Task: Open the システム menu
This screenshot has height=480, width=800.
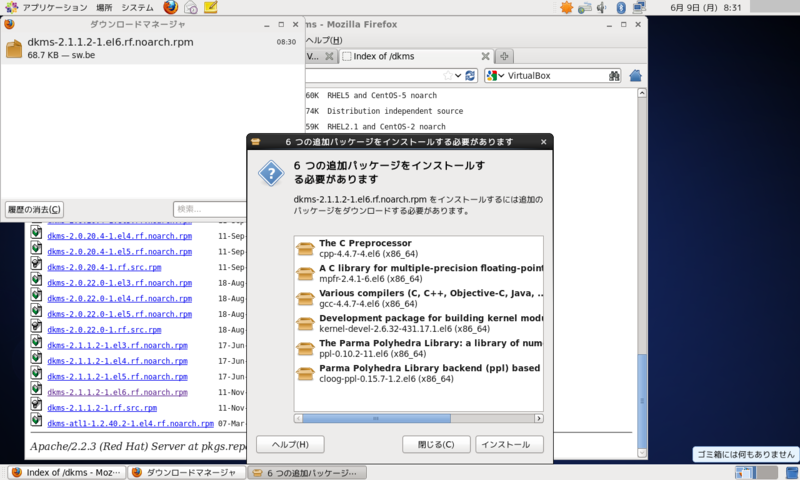Action: [137, 7]
